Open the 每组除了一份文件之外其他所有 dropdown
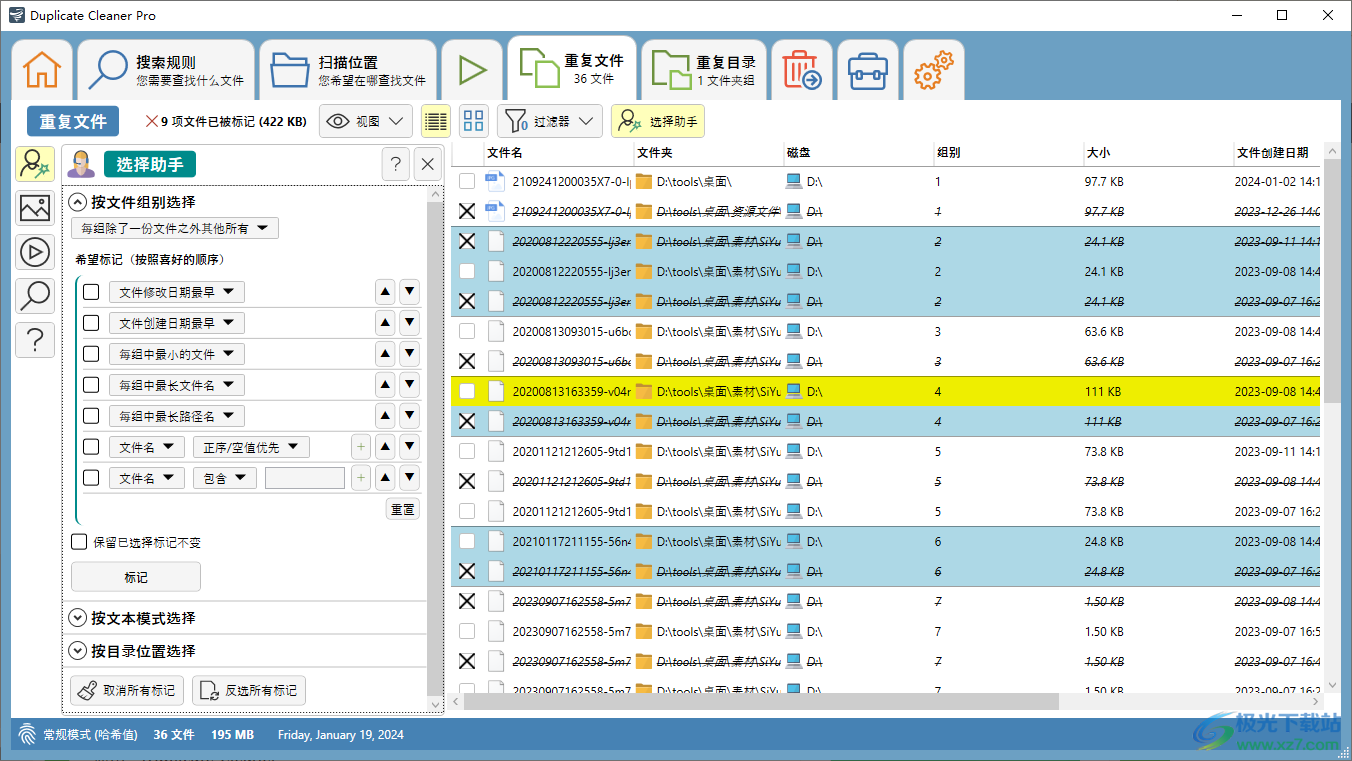The image size is (1352, 761). pos(175,228)
